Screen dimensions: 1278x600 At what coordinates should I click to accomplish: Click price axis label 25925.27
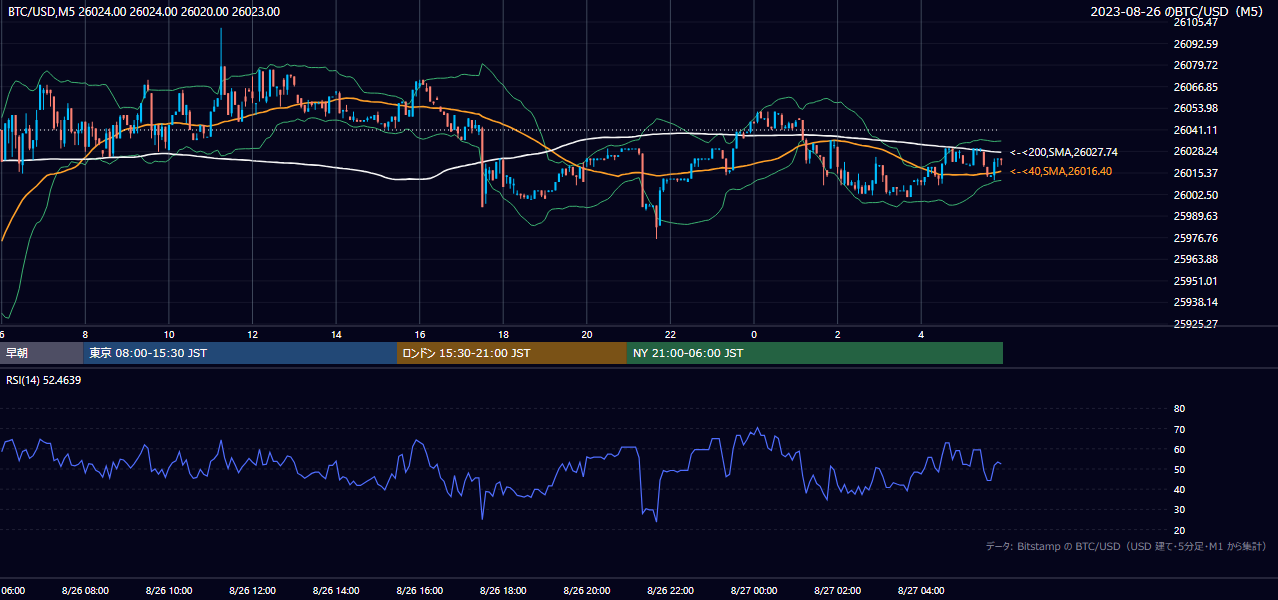(x=1195, y=324)
